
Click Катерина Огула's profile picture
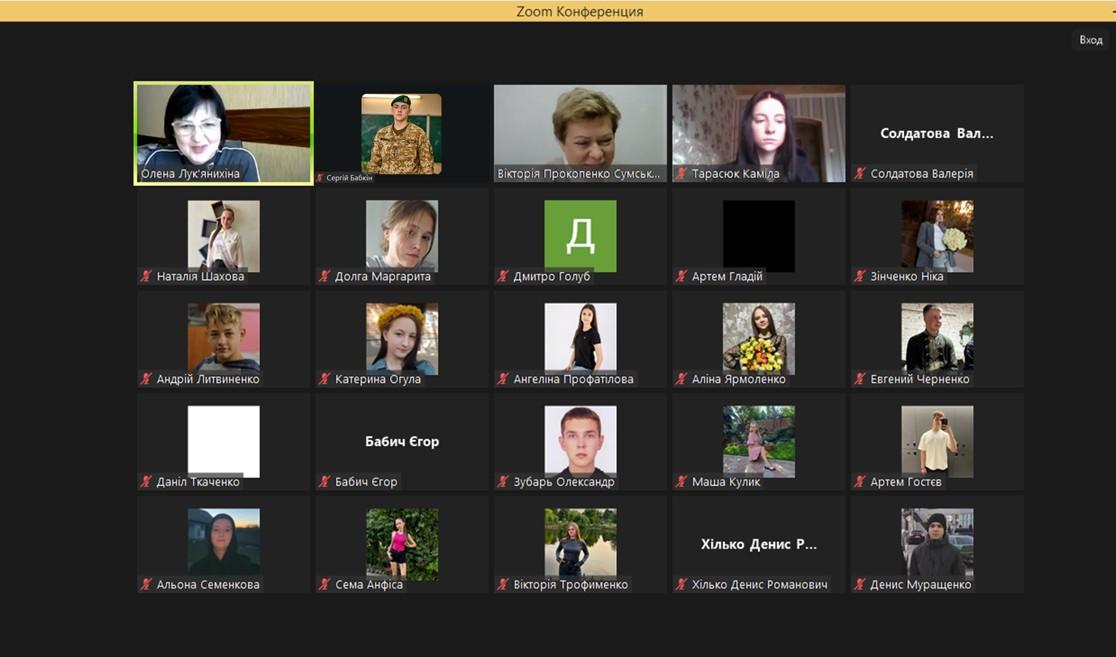click(401, 338)
